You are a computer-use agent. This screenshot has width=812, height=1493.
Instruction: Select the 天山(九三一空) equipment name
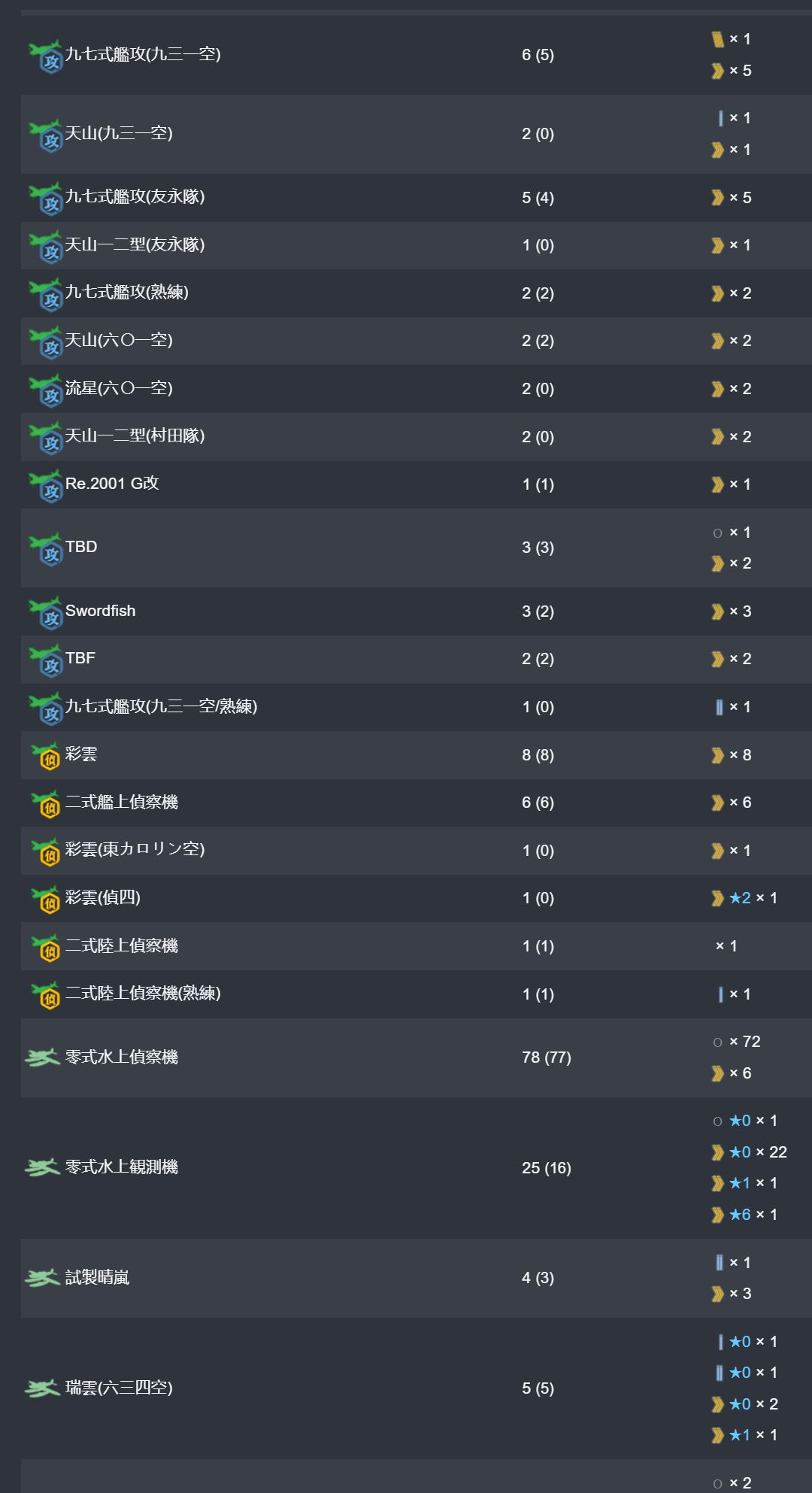119,133
